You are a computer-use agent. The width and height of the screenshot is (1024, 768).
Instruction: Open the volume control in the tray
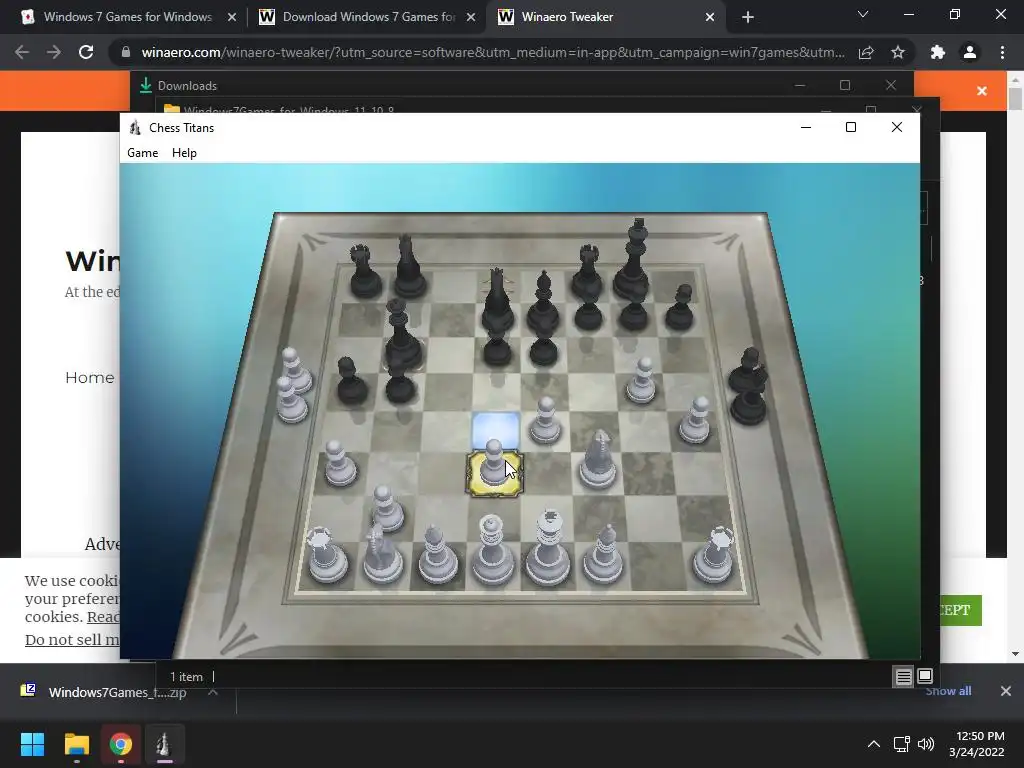(x=925, y=744)
